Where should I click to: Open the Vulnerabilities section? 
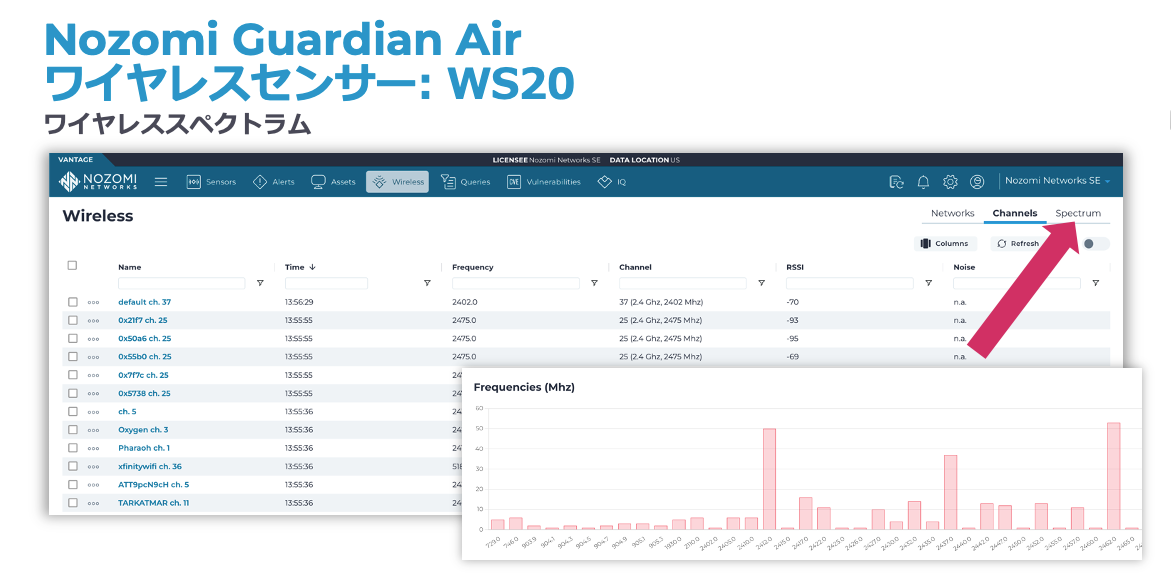pyautogui.click(x=544, y=181)
